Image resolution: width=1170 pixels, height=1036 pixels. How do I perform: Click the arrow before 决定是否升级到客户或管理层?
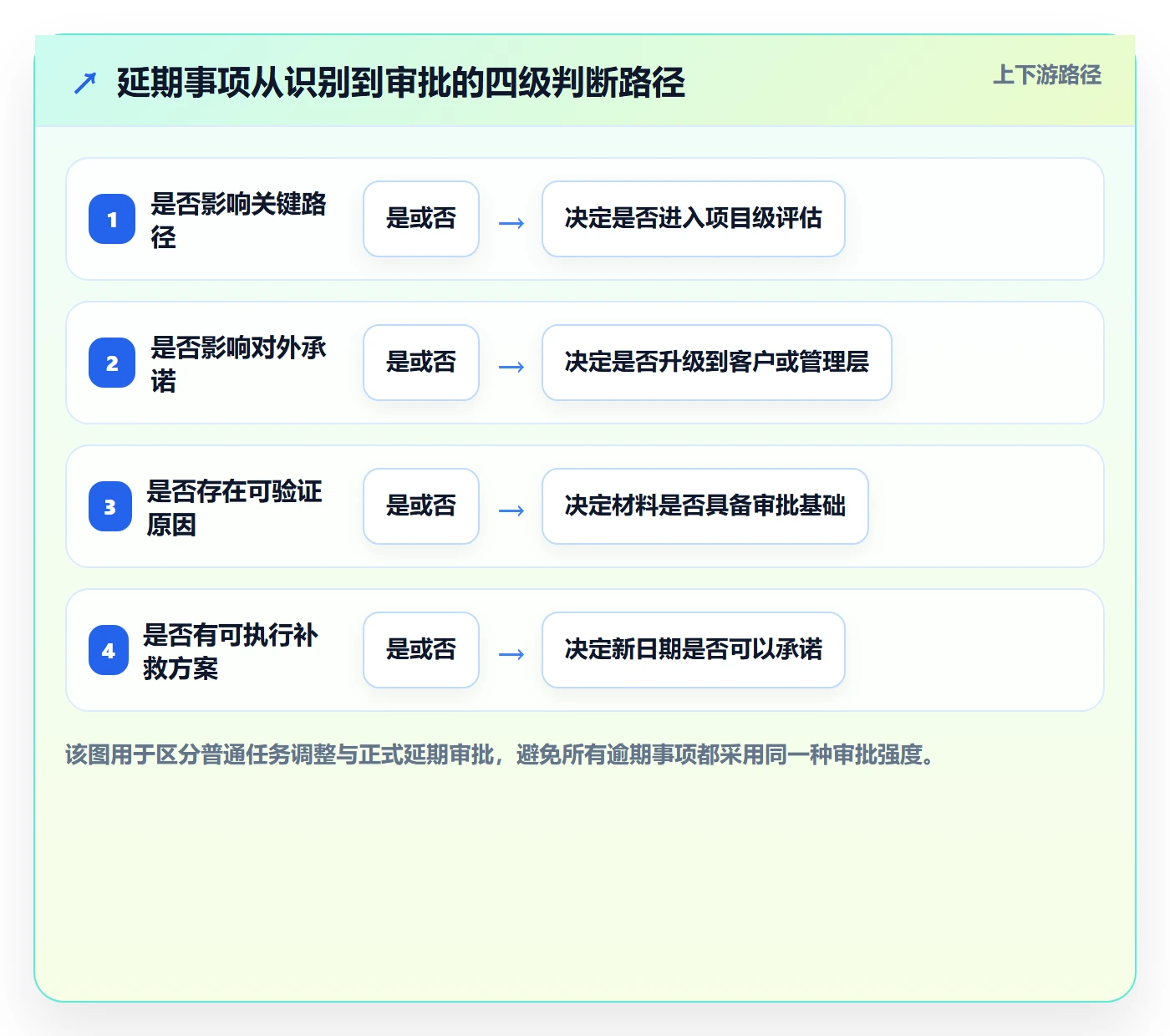(x=511, y=367)
